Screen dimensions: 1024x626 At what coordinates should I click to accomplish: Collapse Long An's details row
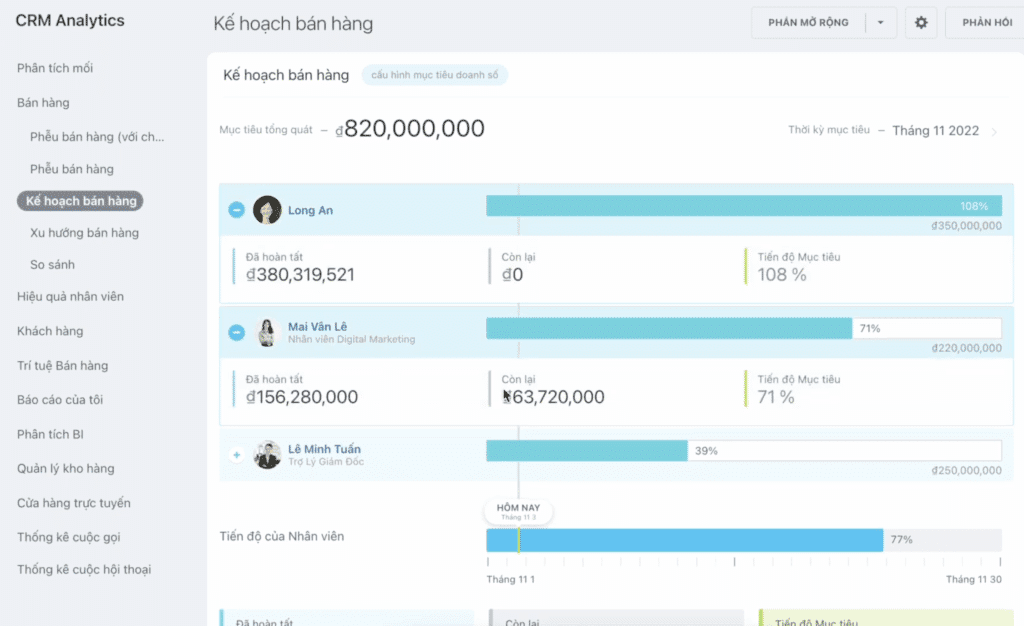(236, 210)
